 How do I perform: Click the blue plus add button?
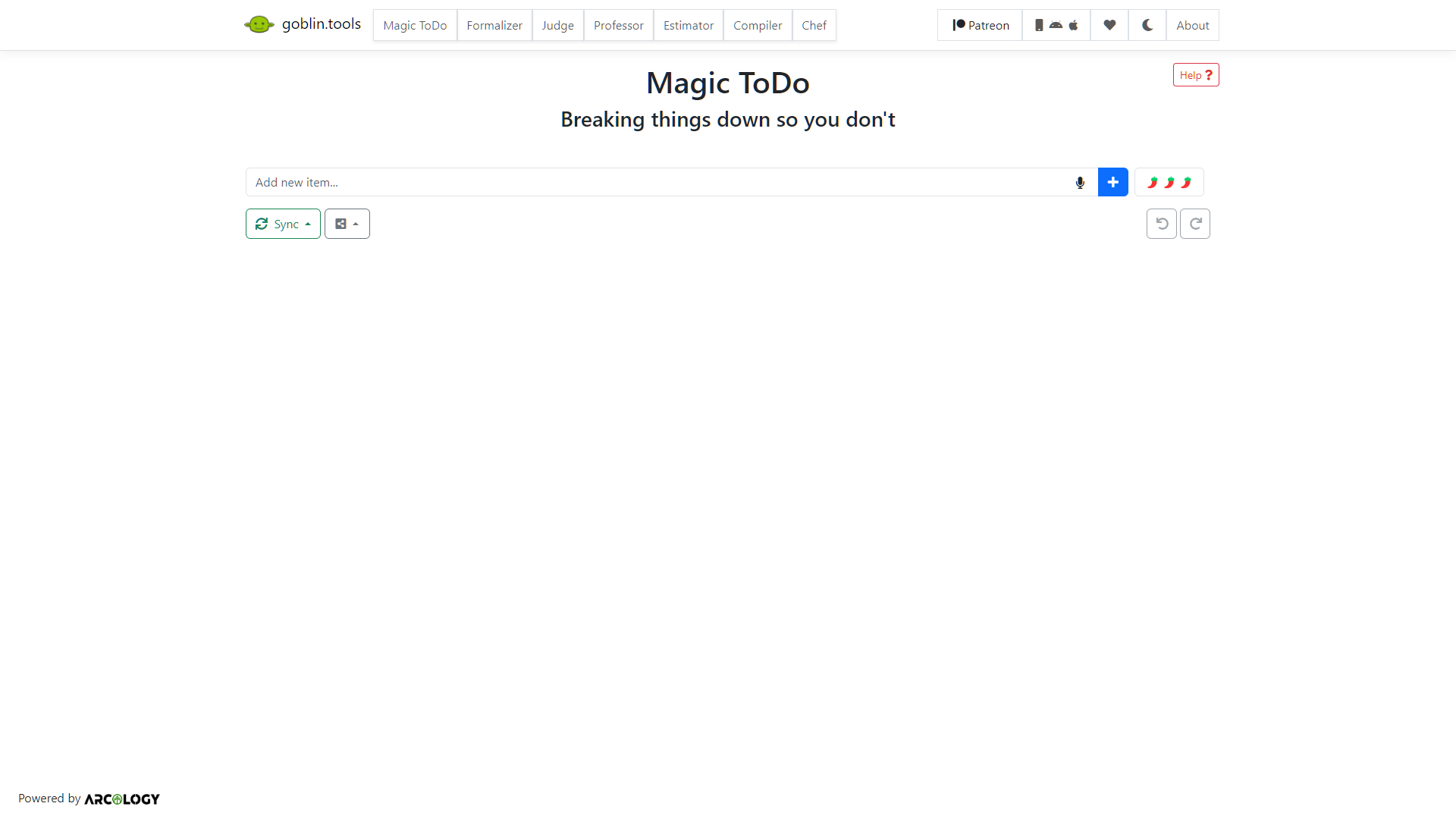tap(1112, 182)
